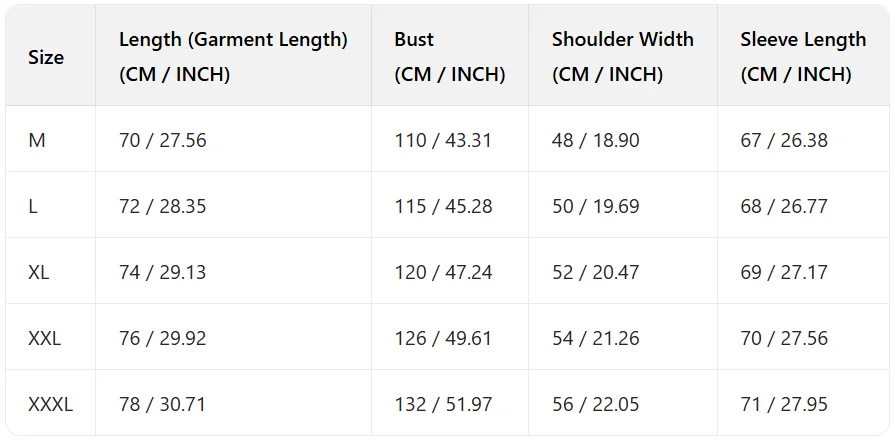Select the Bust column header
895x440 pixels.
click(449, 56)
